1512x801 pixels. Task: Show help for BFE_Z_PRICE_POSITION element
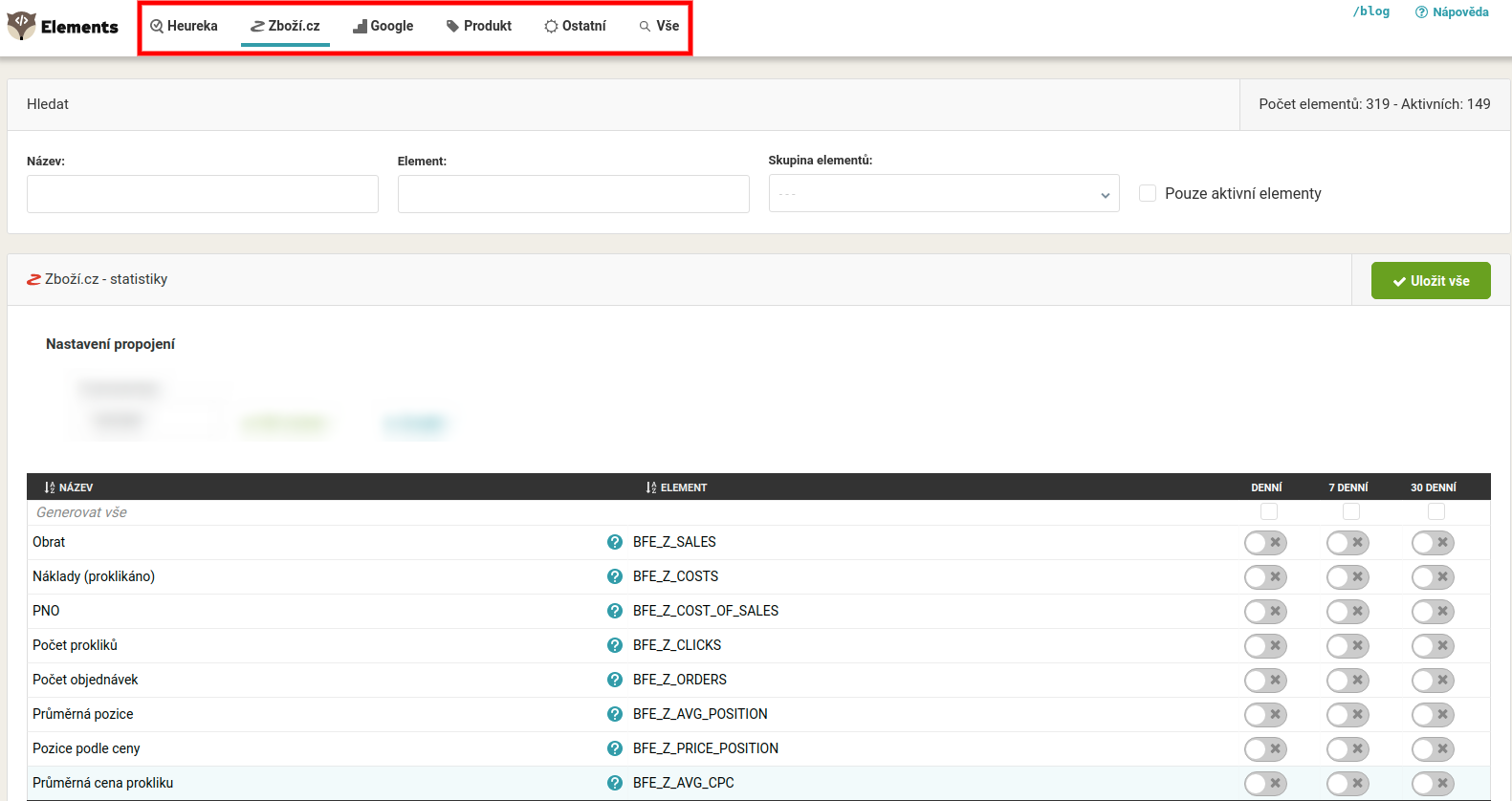click(x=615, y=748)
